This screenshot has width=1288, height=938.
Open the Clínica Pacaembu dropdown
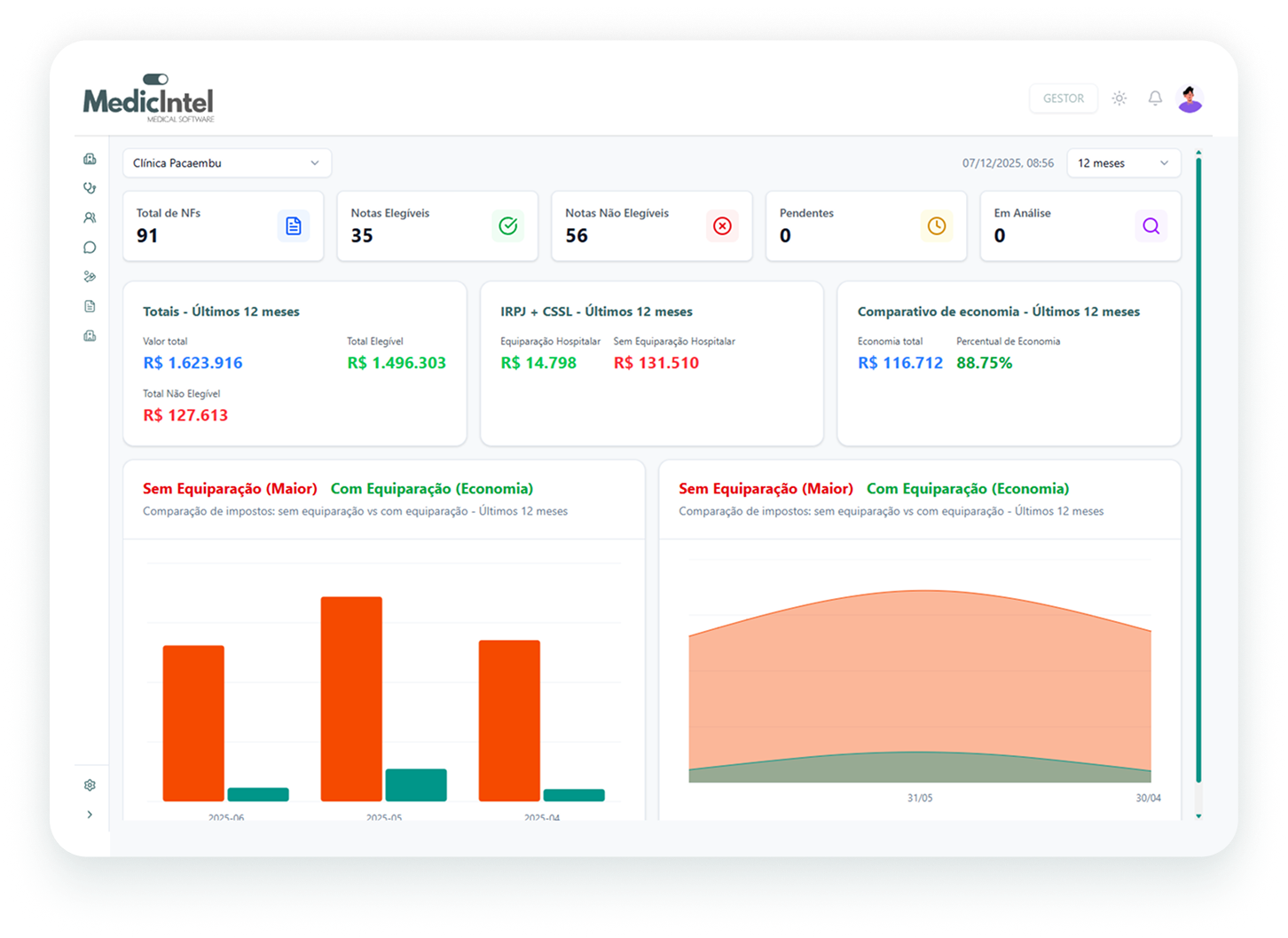(x=227, y=162)
